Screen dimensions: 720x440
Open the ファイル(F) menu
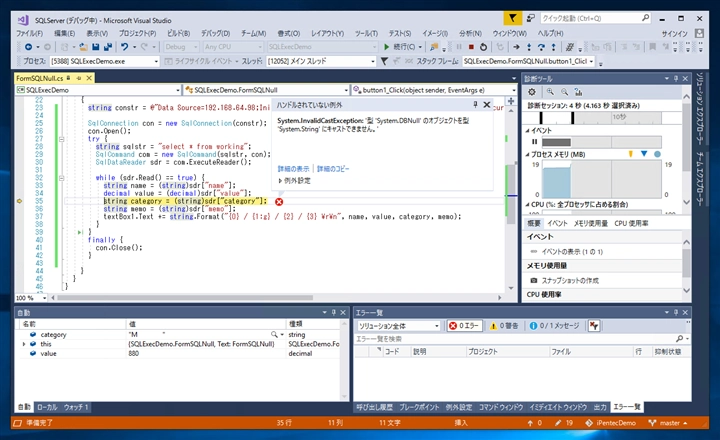click(29, 33)
